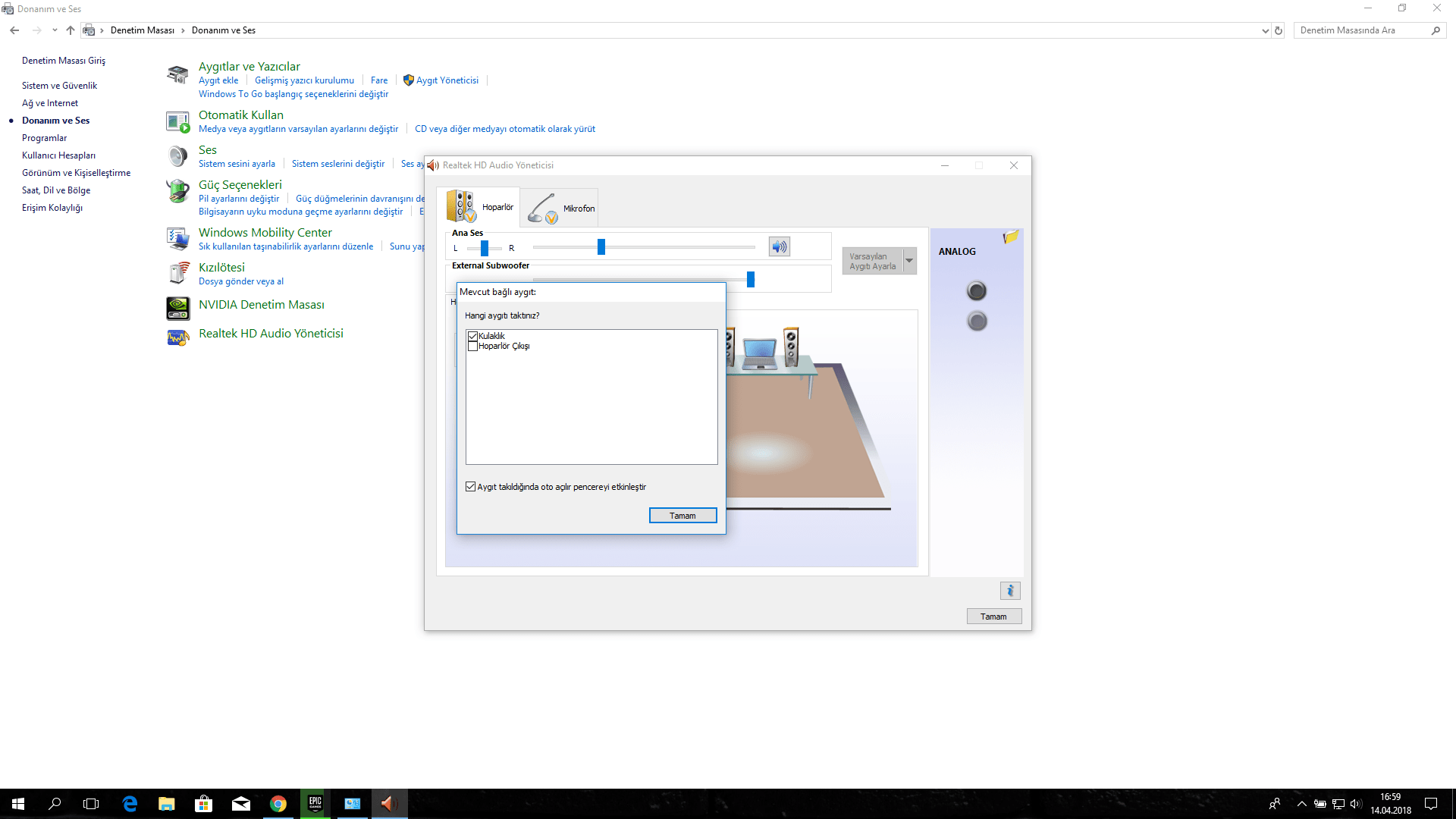Mute audio with the speaker volume icon
This screenshot has width=1456, height=819.
779,246
